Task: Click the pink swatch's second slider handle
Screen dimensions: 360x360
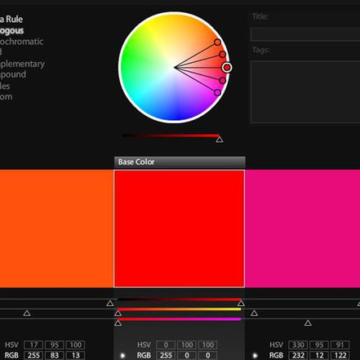Action: click(254, 313)
